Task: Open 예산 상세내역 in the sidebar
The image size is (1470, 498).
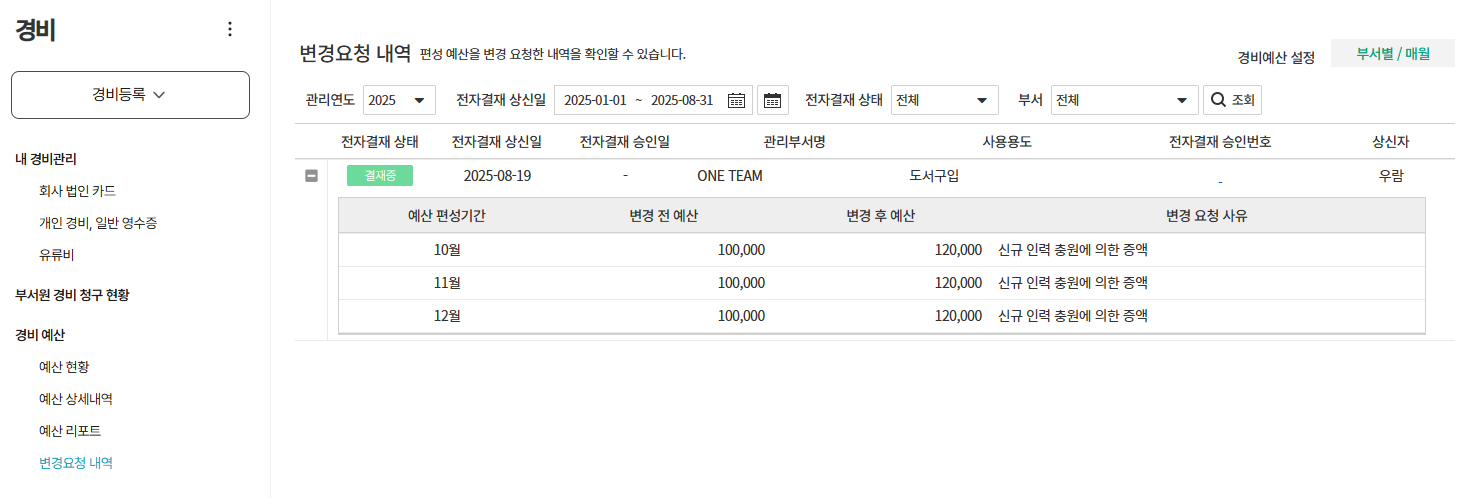Action: click(x=75, y=399)
